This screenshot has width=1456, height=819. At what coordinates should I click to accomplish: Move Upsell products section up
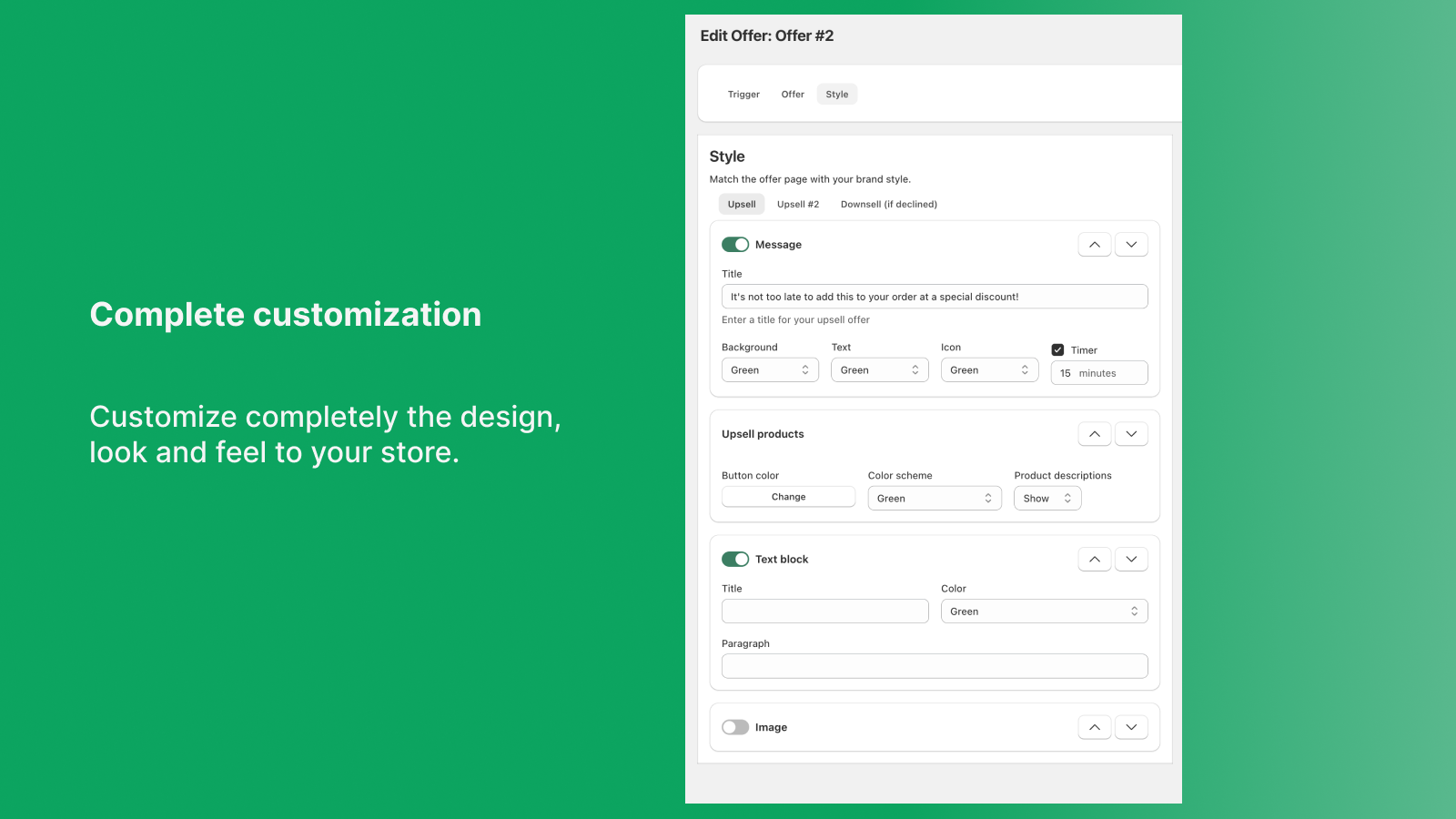point(1094,434)
